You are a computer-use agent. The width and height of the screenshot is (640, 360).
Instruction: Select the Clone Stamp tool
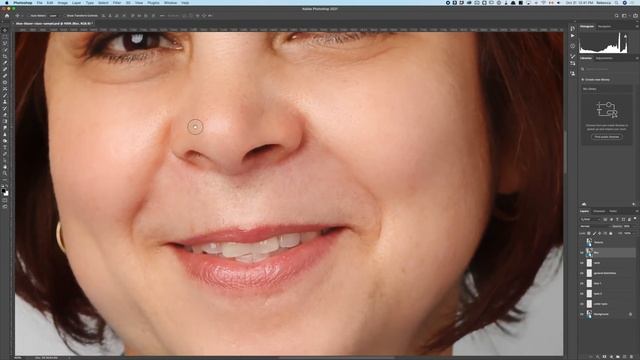point(5,102)
